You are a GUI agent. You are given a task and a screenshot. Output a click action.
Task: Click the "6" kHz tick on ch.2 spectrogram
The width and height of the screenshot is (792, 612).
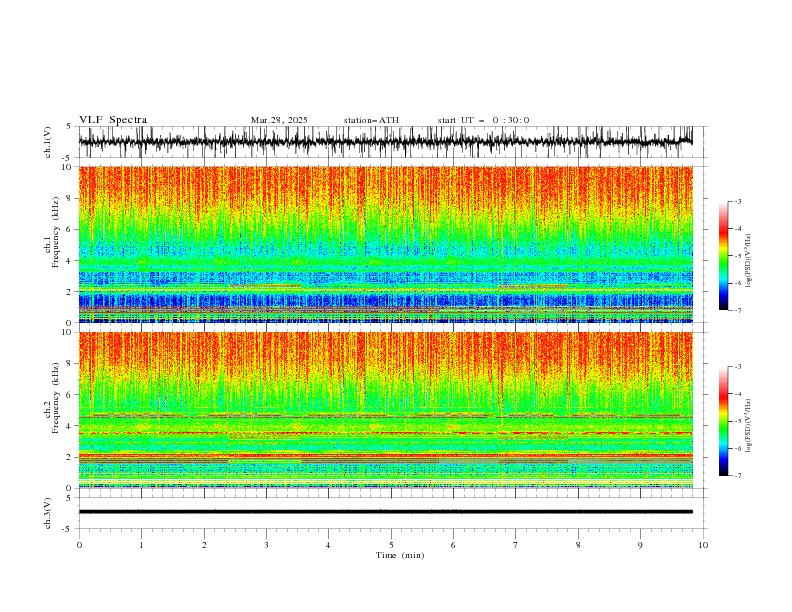point(71,395)
